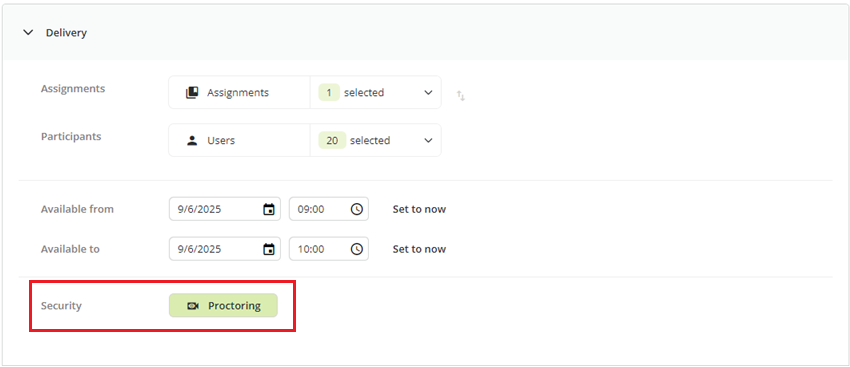The width and height of the screenshot is (850, 367).
Task: Open clock picker for 09:00 time
Action: 357,209
